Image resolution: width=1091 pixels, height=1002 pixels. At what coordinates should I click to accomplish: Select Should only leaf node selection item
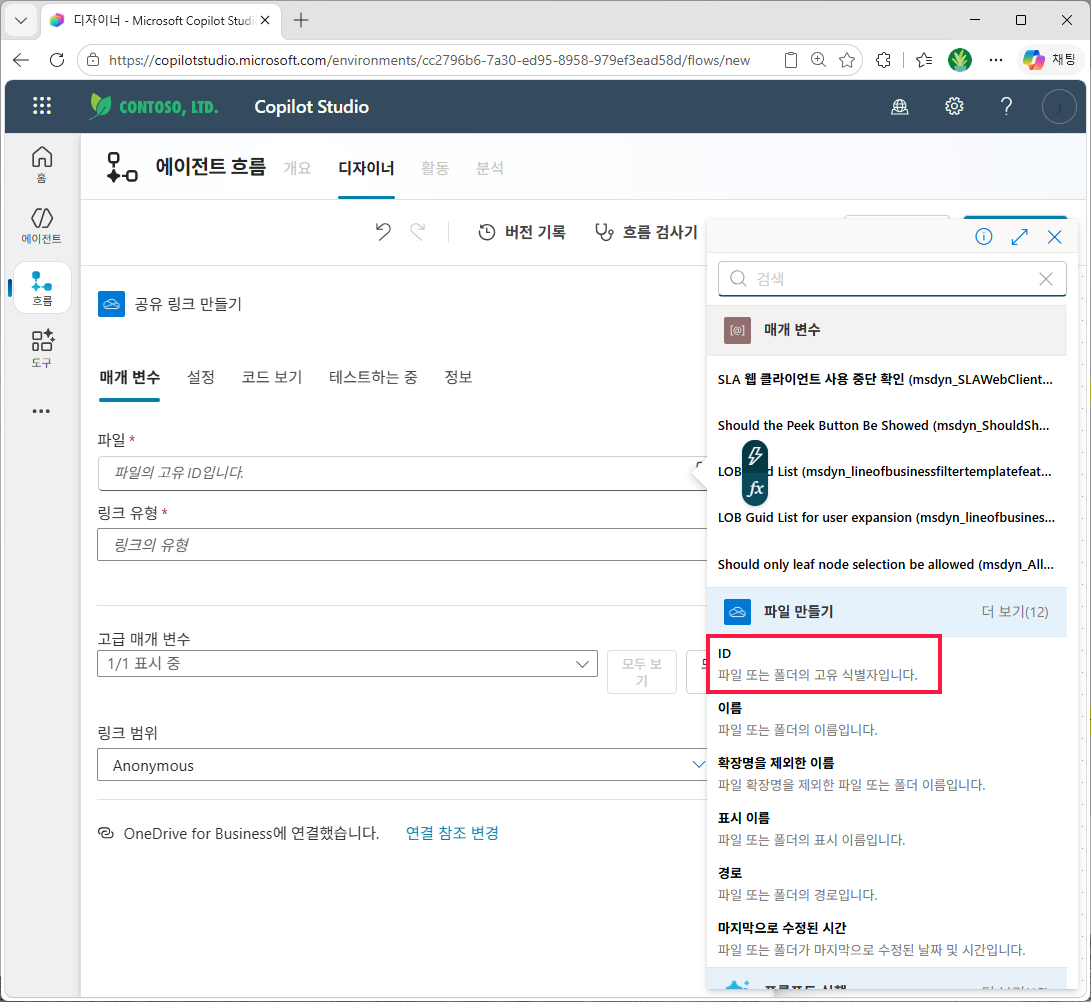click(885, 564)
